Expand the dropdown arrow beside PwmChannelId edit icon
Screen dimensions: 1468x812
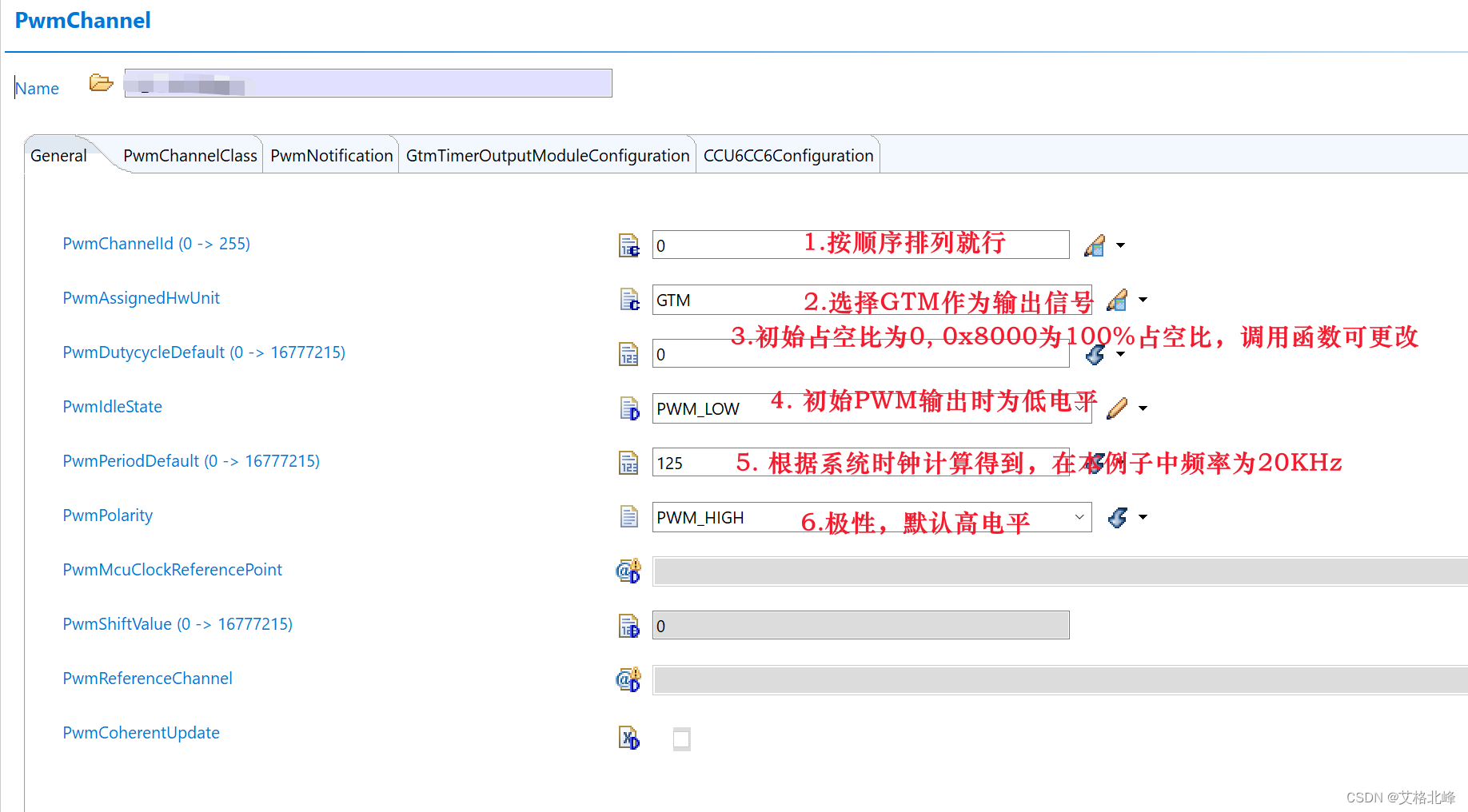coord(1121,245)
